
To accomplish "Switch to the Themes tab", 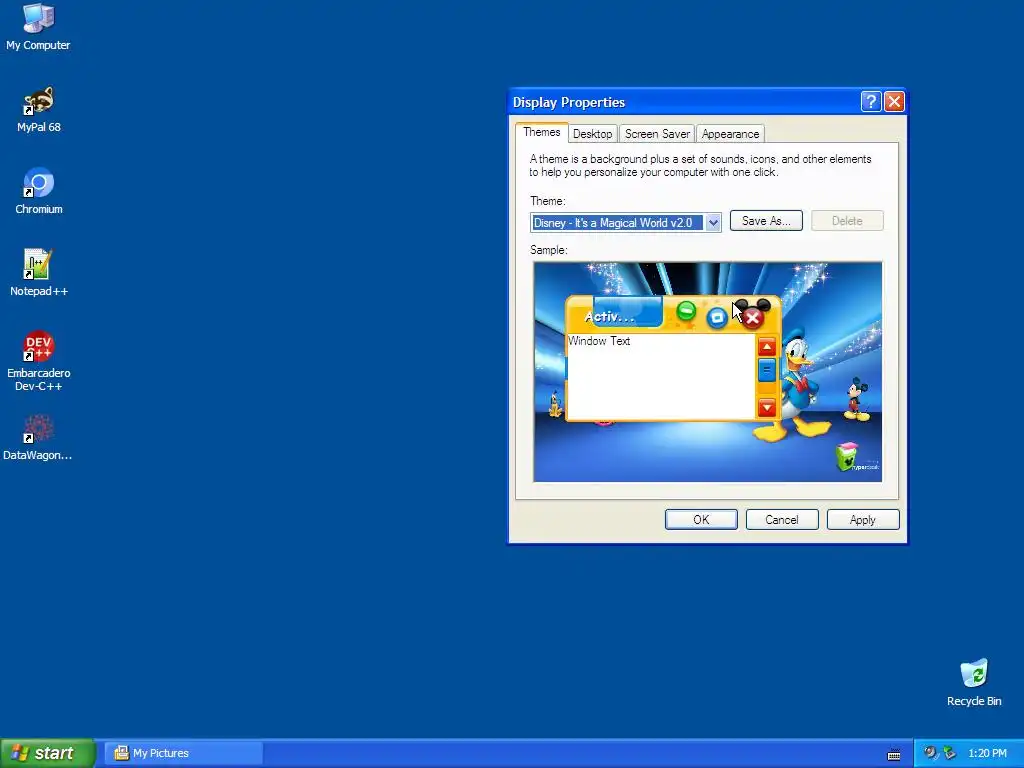I will pos(541,133).
